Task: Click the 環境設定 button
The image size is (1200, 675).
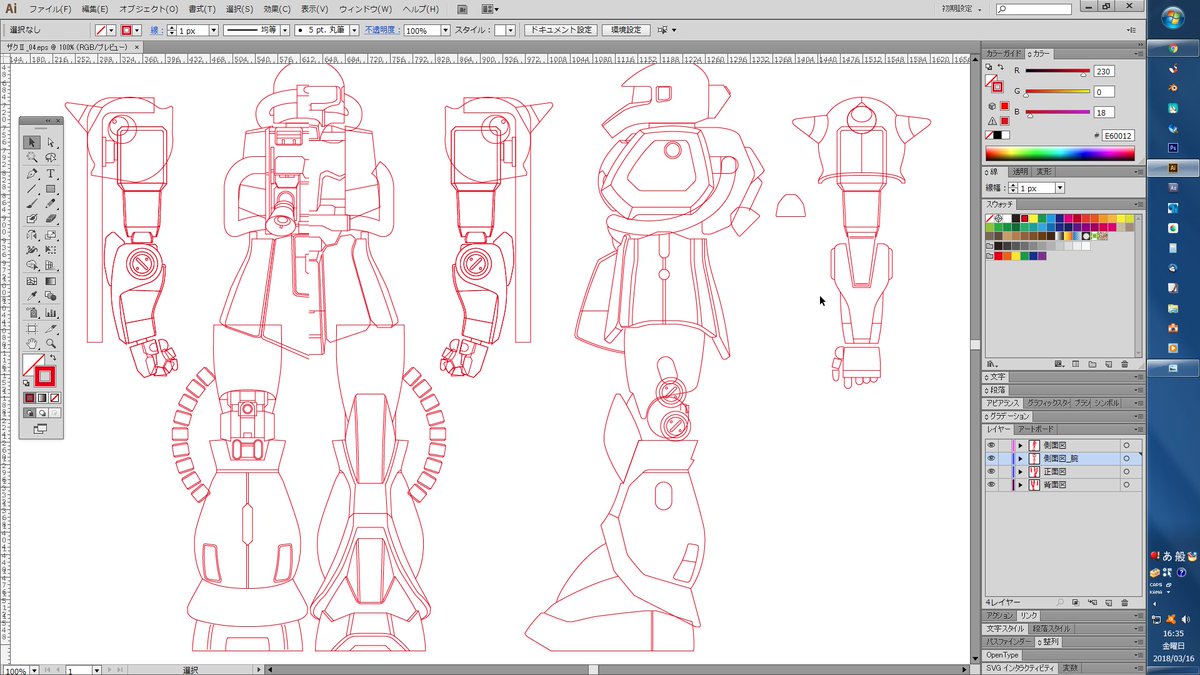Action: [625, 30]
